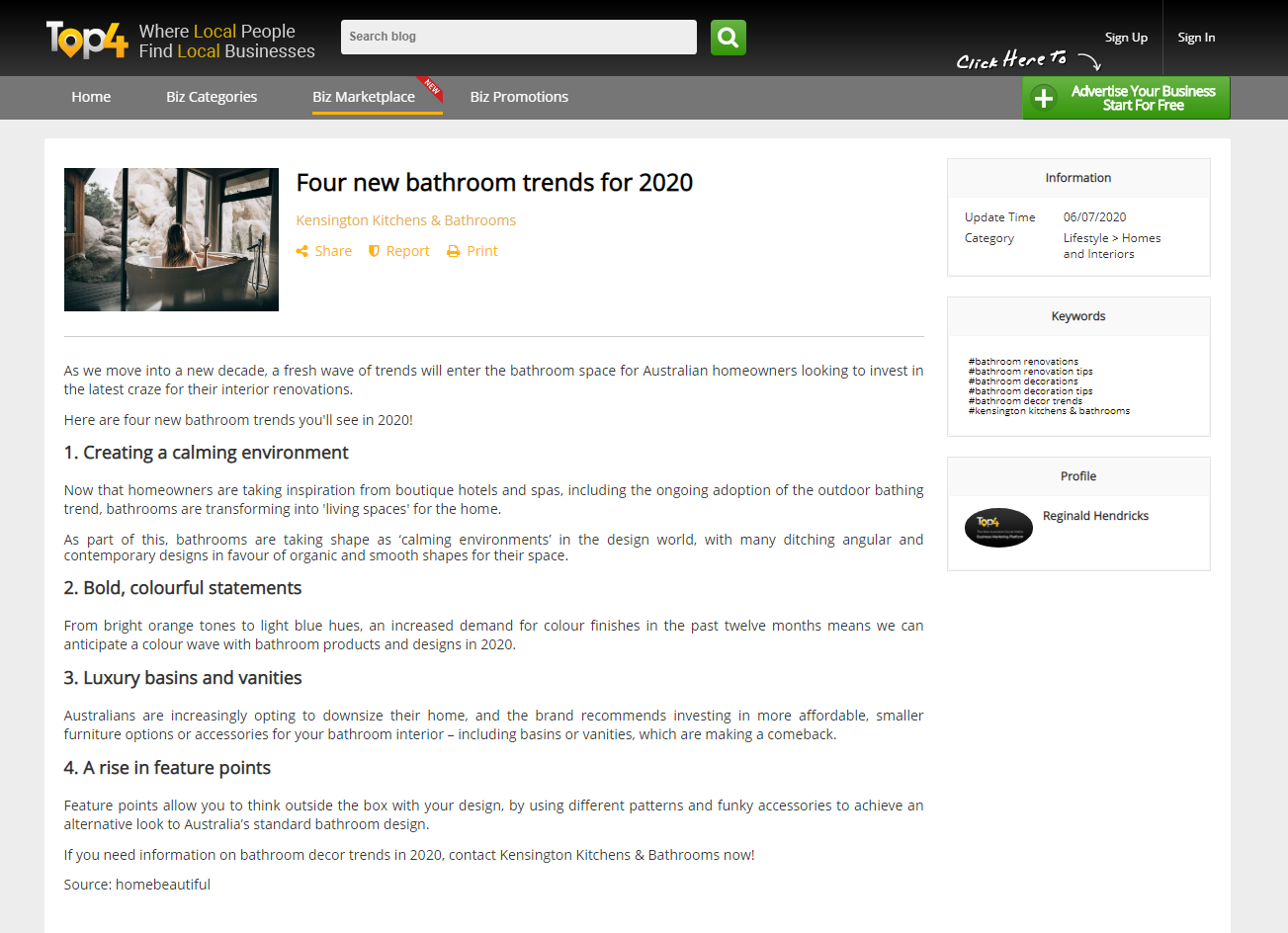The image size is (1288, 933).
Task: Click the Reginald Hendricks profile avatar
Action: [998, 527]
